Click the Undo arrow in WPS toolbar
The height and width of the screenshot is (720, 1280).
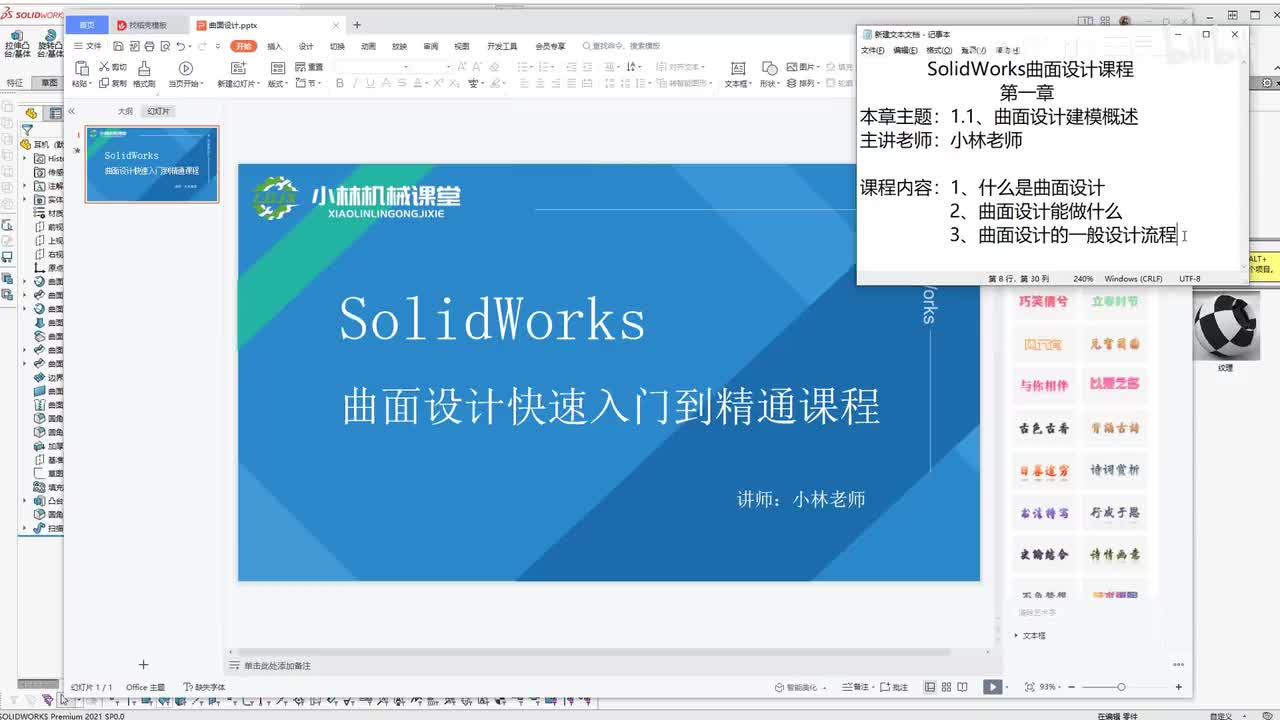click(x=180, y=46)
